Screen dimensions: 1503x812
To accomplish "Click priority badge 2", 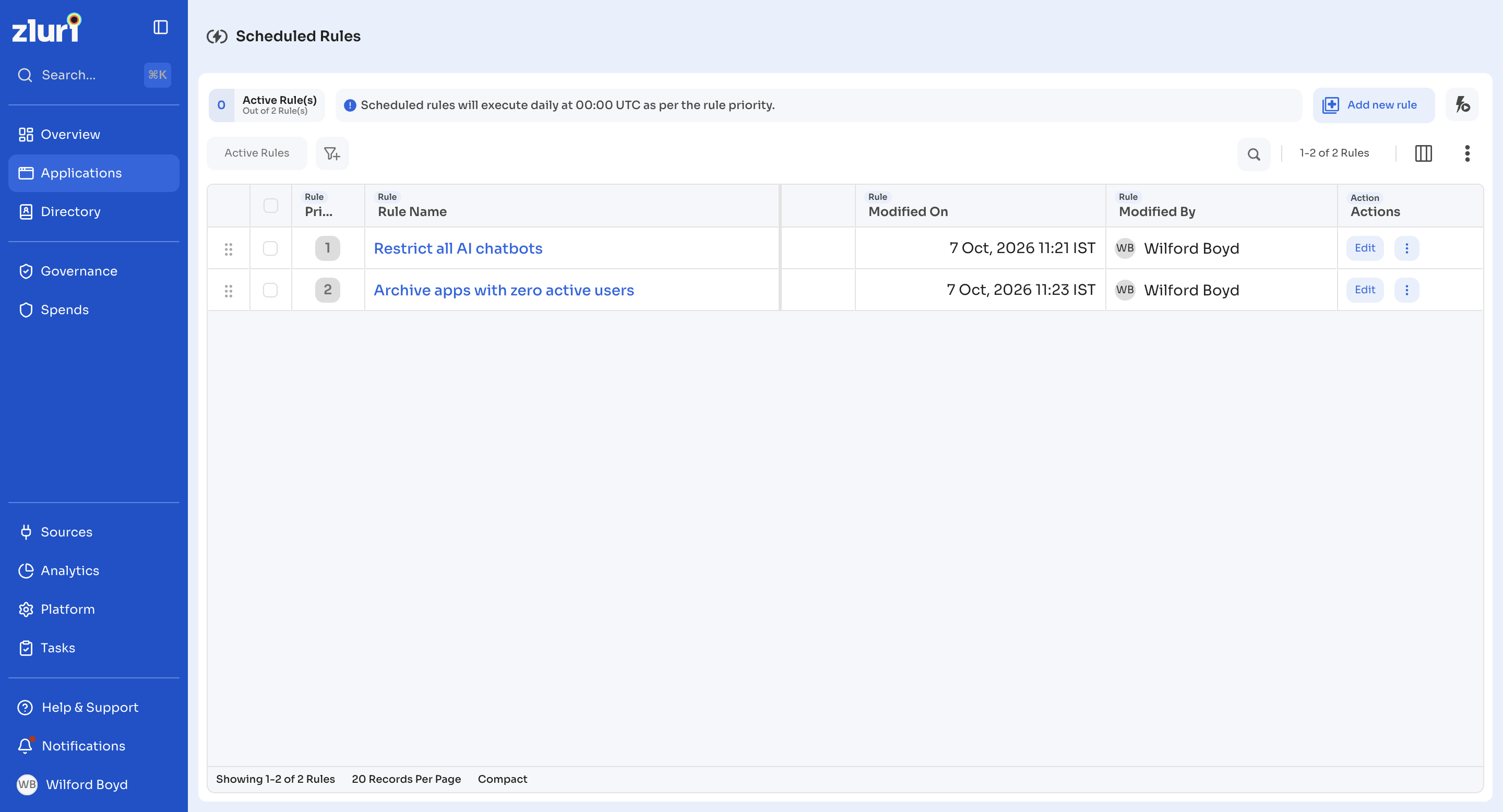I will (327, 290).
